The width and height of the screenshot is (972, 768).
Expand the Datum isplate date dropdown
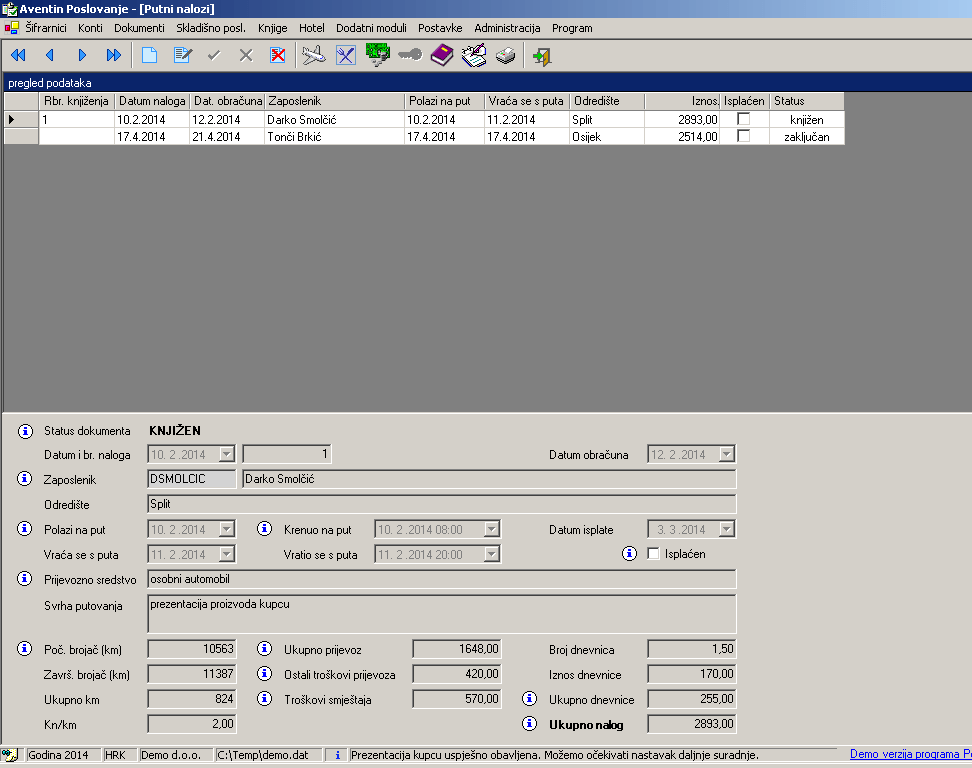pos(726,530)
